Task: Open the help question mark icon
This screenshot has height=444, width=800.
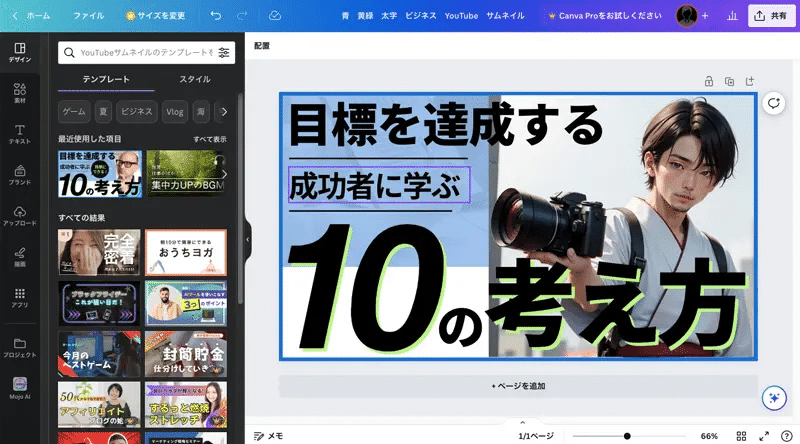Action: (786, 436)
